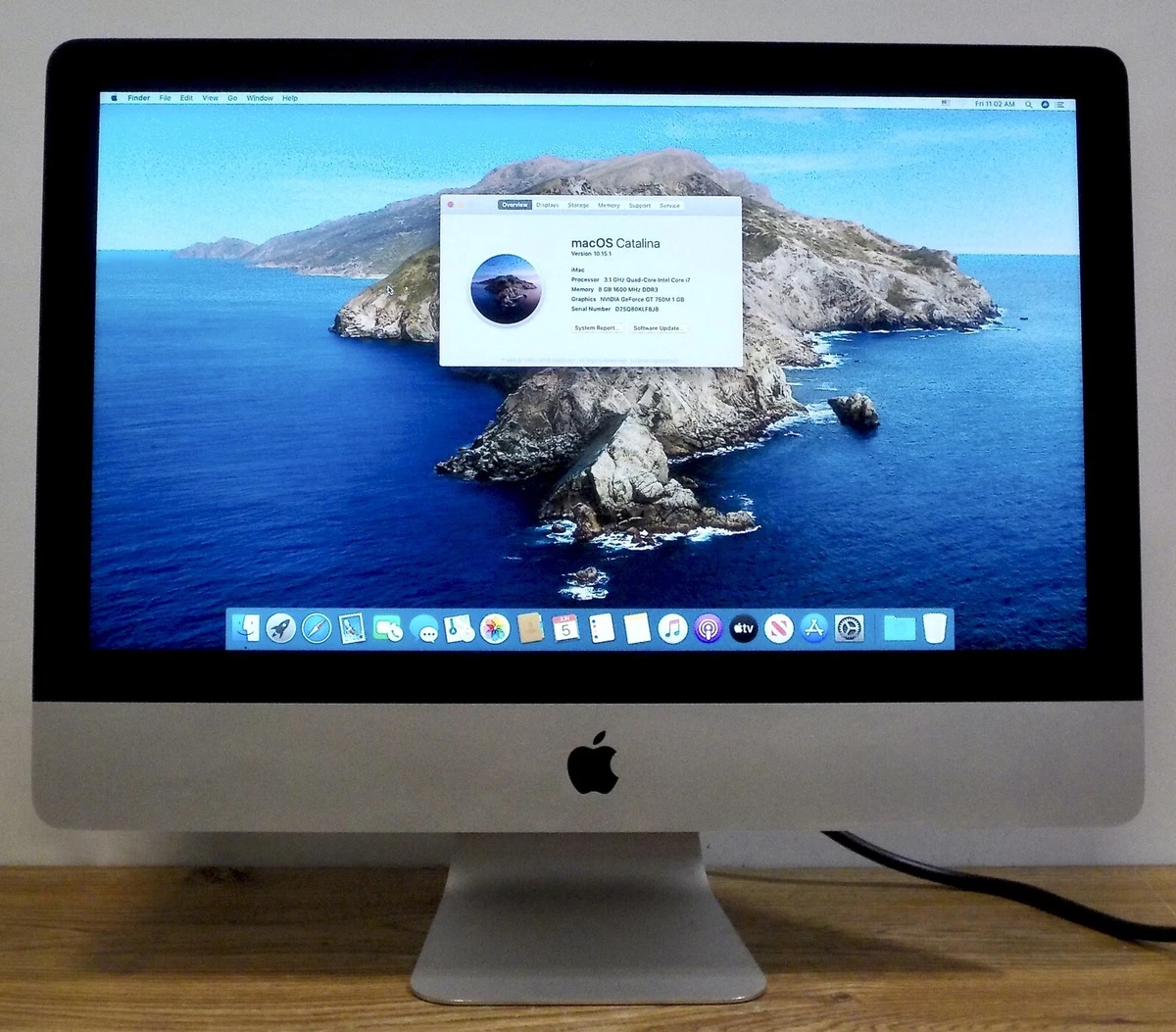Switch to the Displays tab
This screenshot has width=1176, height=1032.
point(547,205)
